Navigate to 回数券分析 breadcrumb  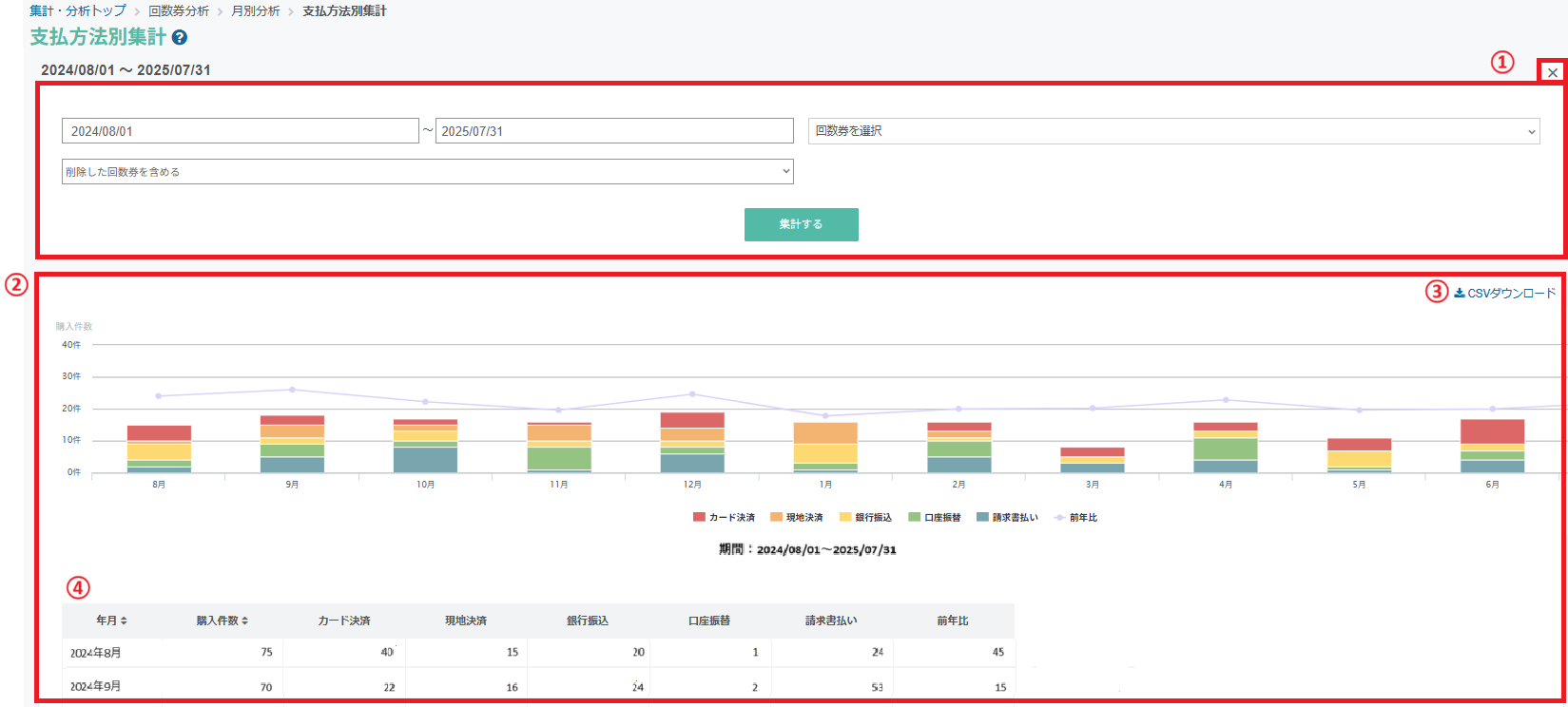(x=179, y=11)
